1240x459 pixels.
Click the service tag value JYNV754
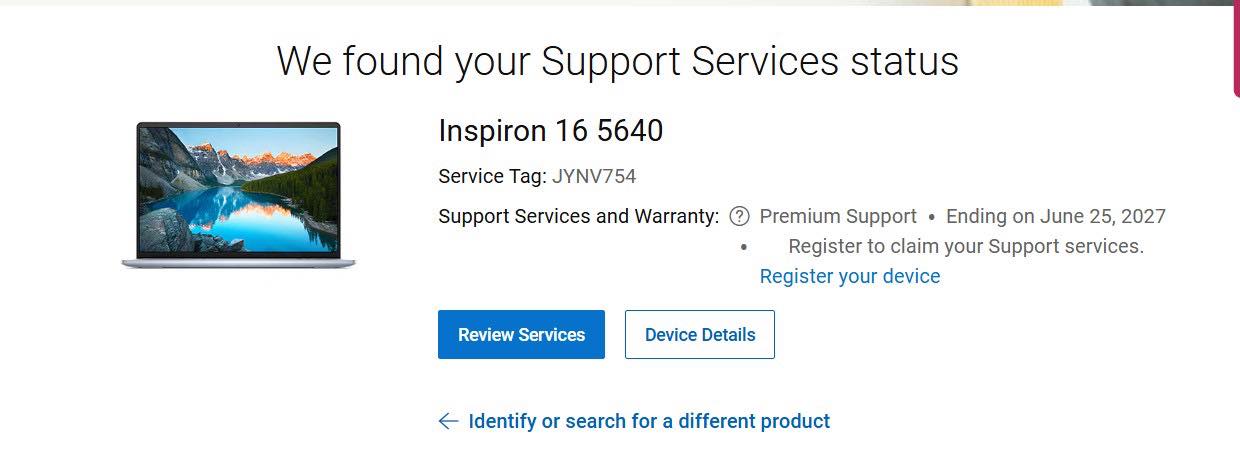(594, 177)
